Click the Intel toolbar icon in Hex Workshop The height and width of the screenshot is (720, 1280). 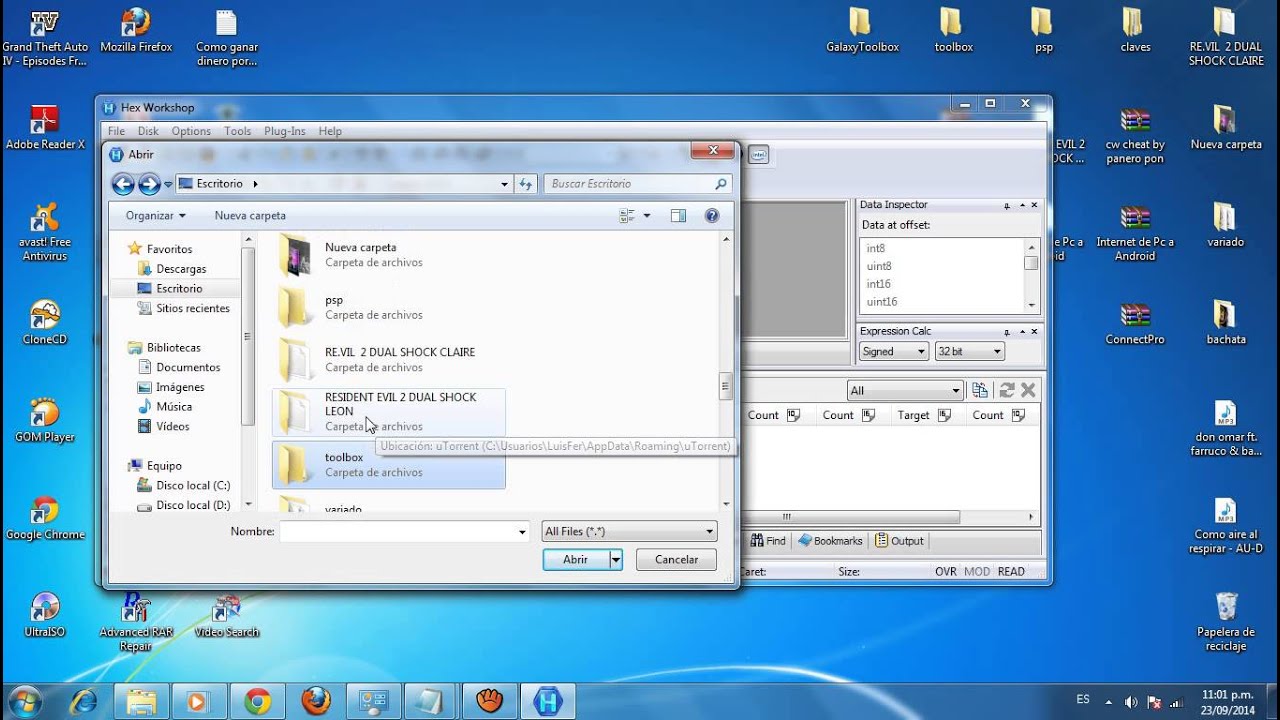[x=759, y=154]
